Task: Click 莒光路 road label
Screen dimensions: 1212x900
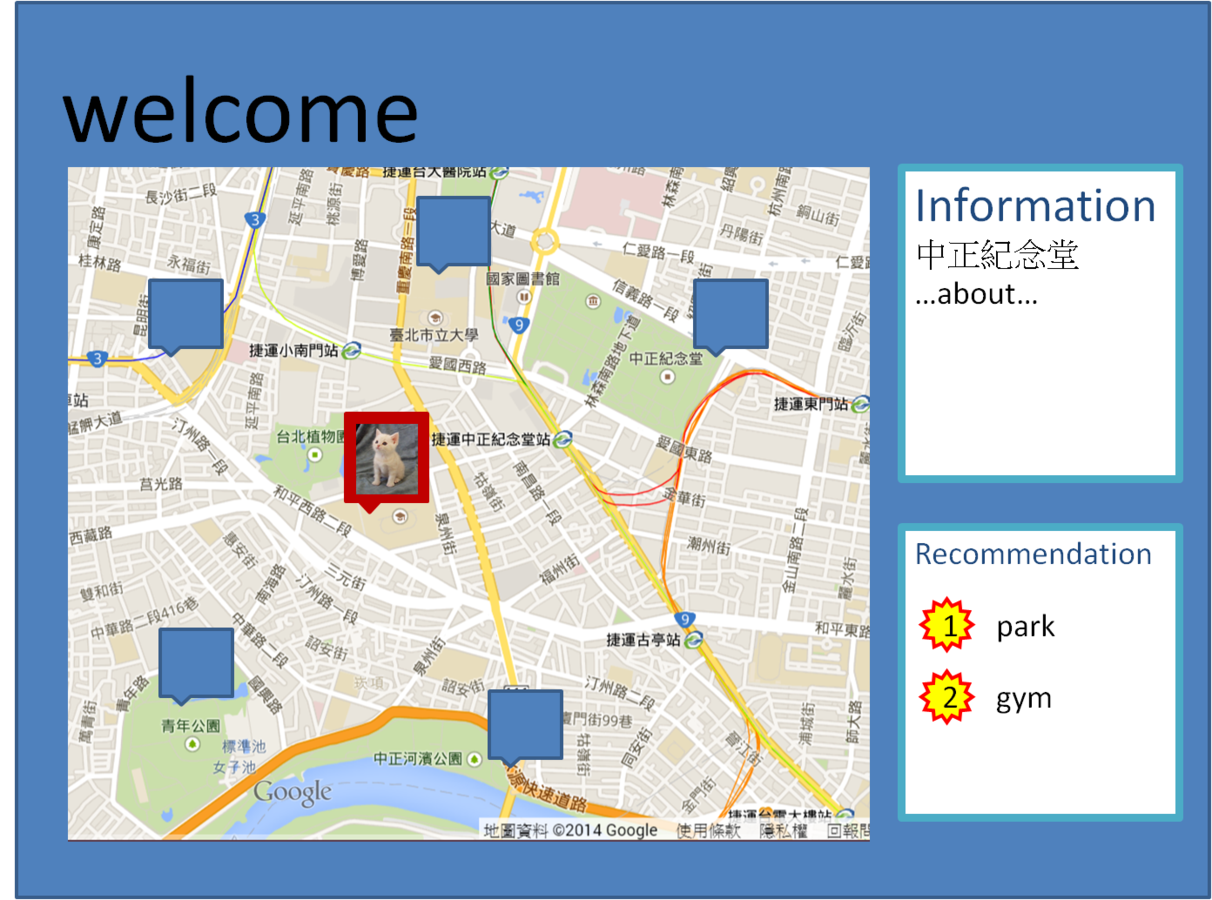Action: (x=161, y=484)
